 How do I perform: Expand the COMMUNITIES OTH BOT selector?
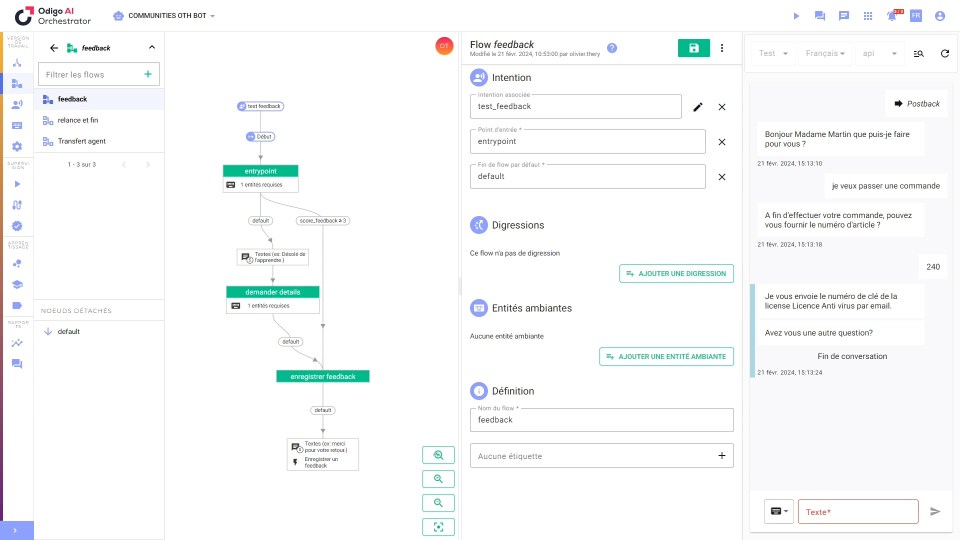coord(165,16)
